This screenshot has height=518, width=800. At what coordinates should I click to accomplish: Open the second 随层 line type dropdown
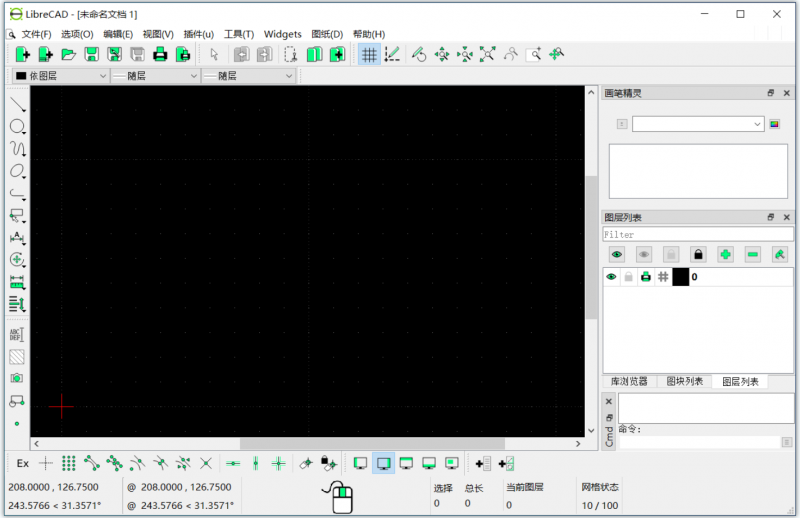(x=248, y=76)
